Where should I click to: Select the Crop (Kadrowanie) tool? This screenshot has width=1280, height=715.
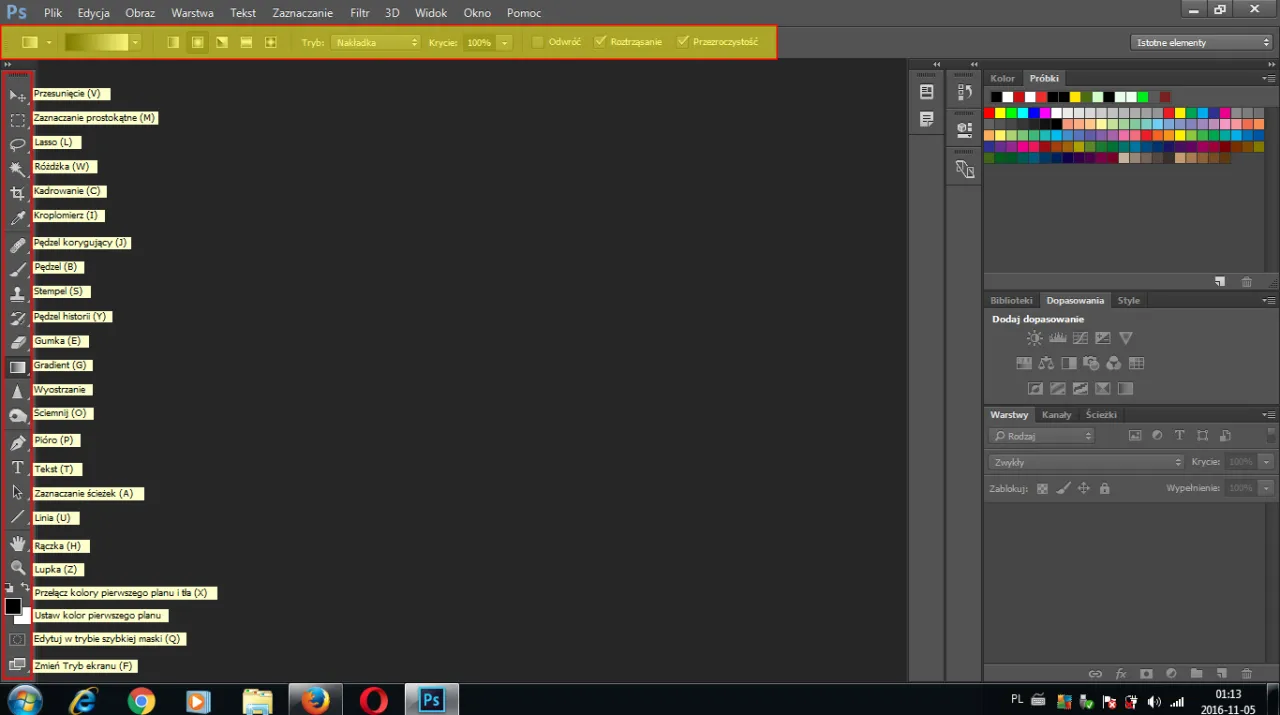point(17,191)
